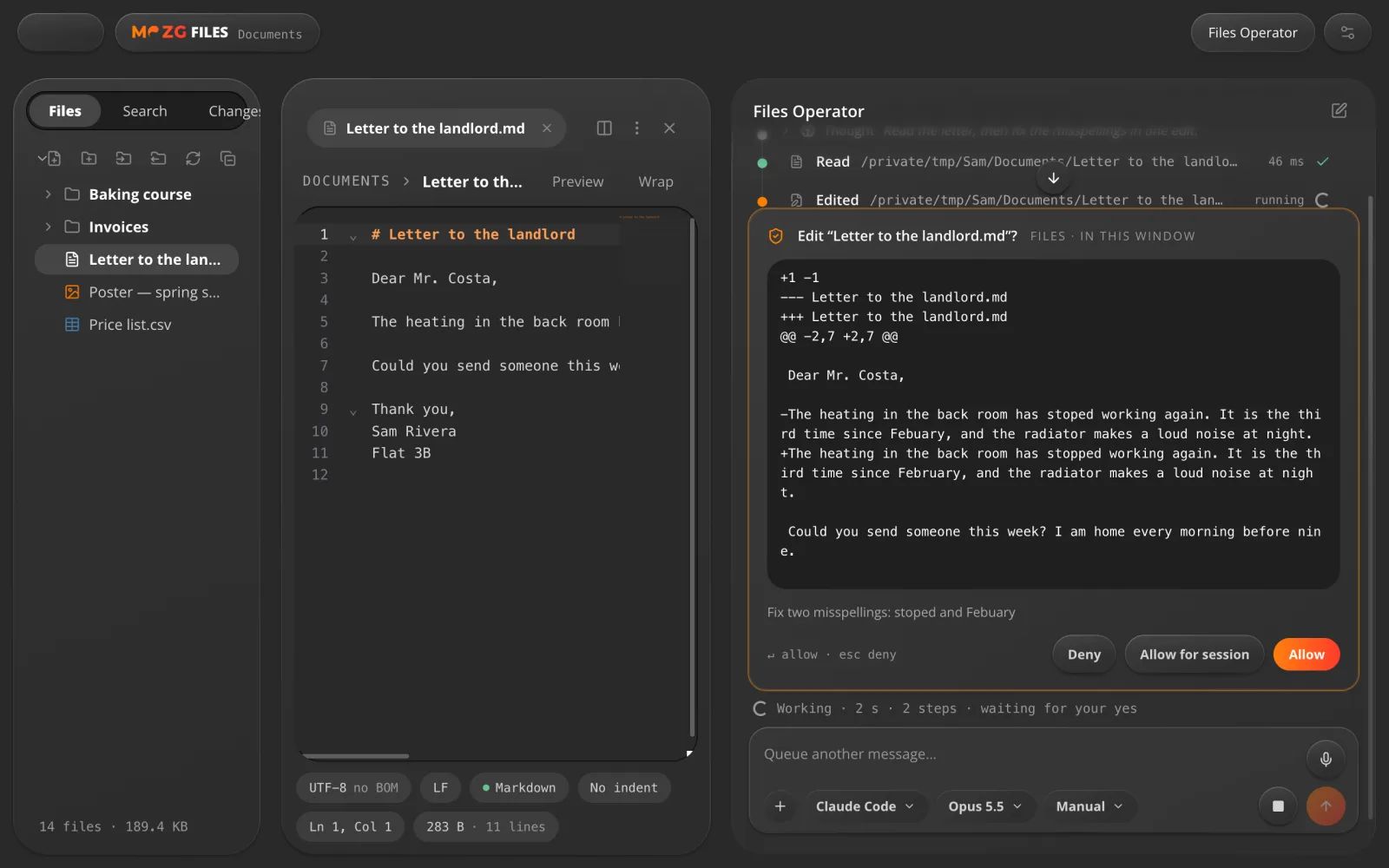Close the Letter to the landlord.md tab

tap(547, 128)
